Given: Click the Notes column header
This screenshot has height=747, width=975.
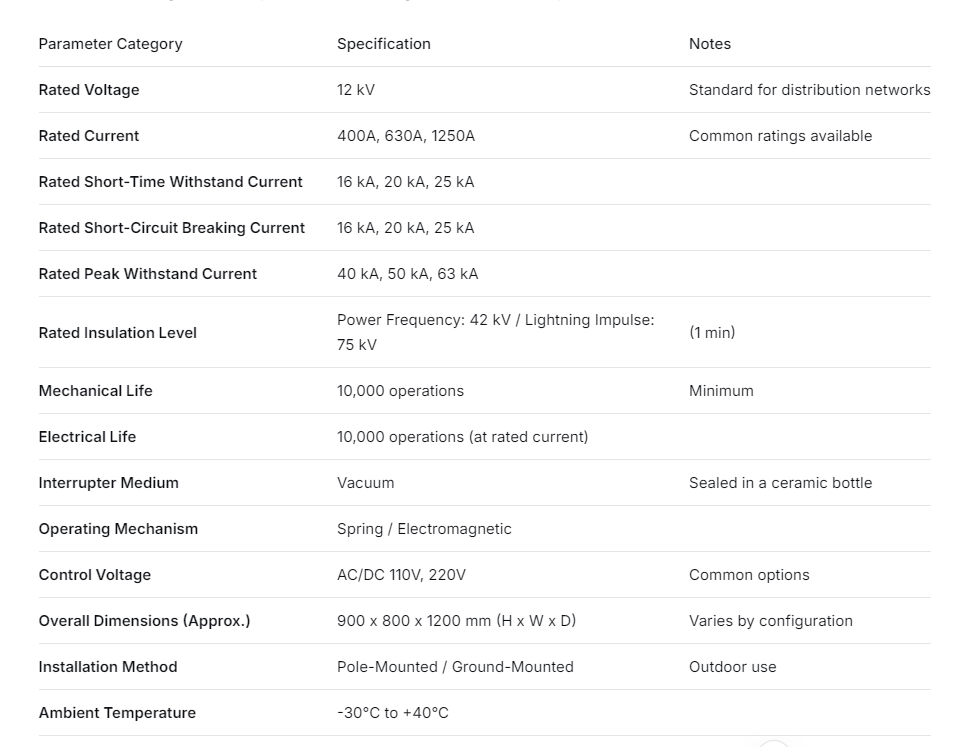Looking at the screenshot, I should click(709, 44).
